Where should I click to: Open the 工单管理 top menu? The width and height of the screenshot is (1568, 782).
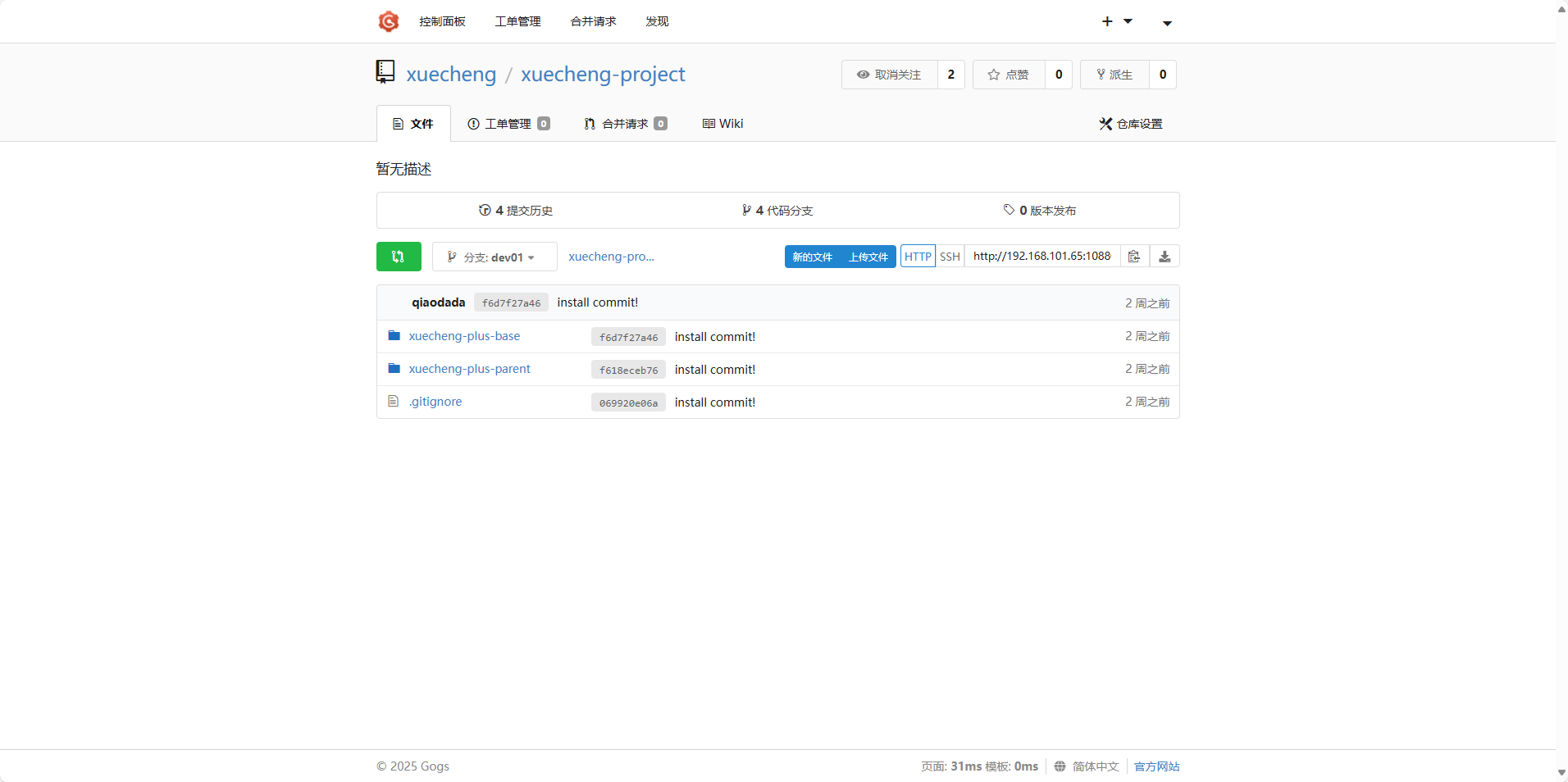coord(517,21)
